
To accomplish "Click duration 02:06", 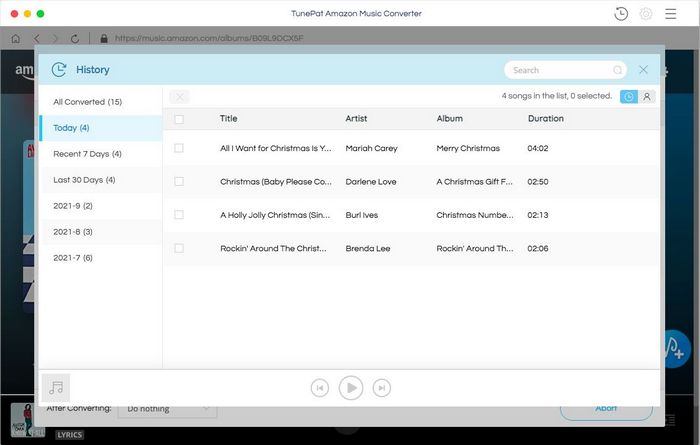I will coord(538,249).
